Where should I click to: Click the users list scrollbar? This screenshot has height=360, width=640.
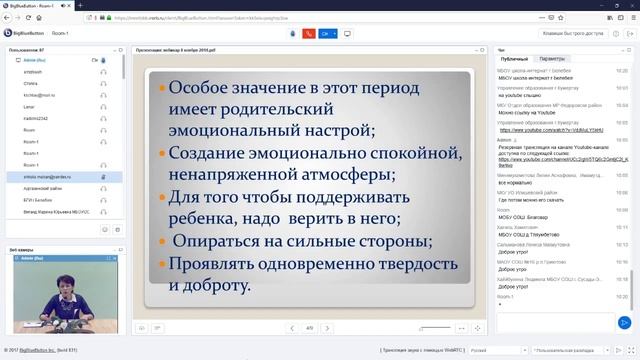click(x=123, y=67)
